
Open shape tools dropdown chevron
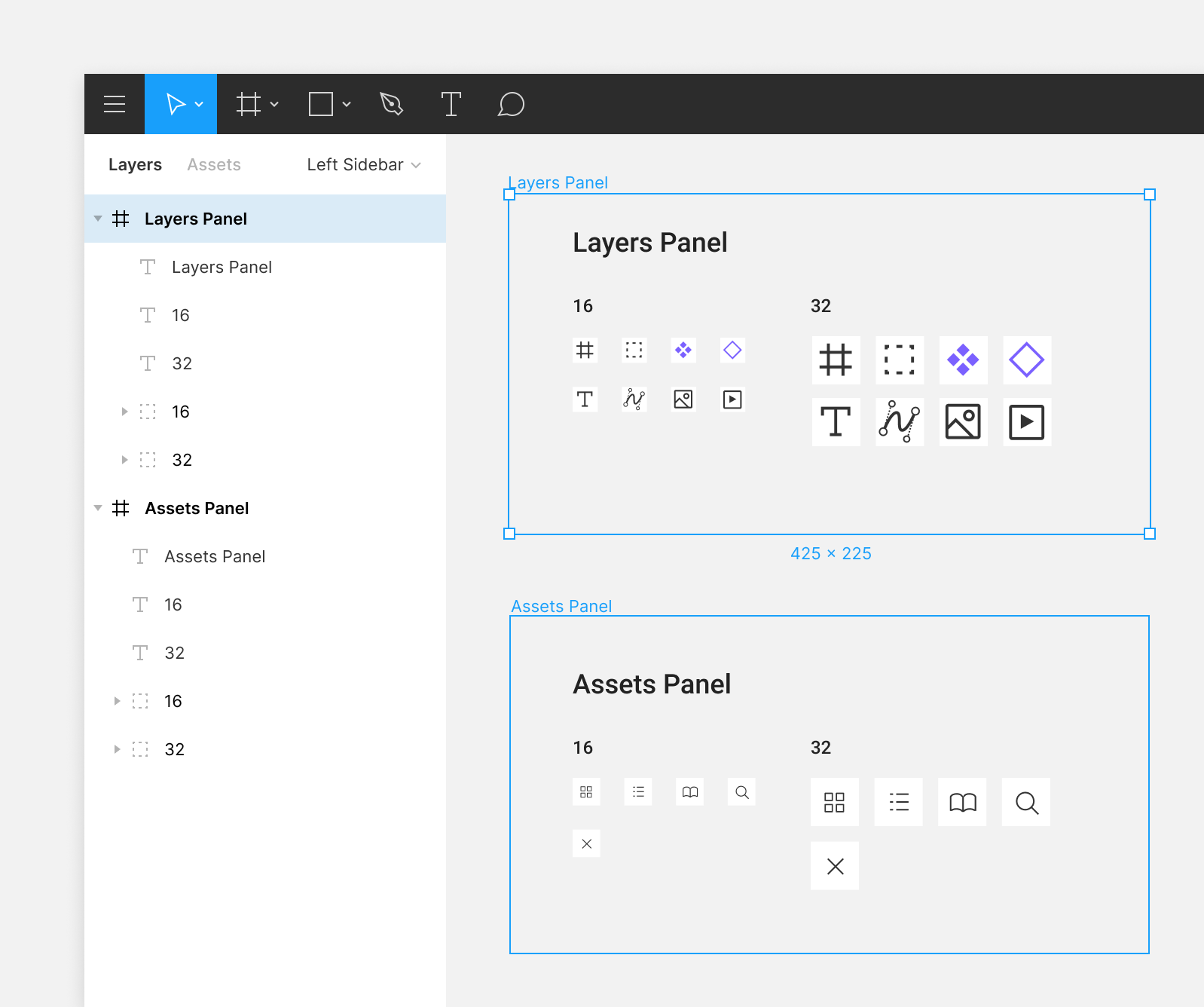pos(347,104)
